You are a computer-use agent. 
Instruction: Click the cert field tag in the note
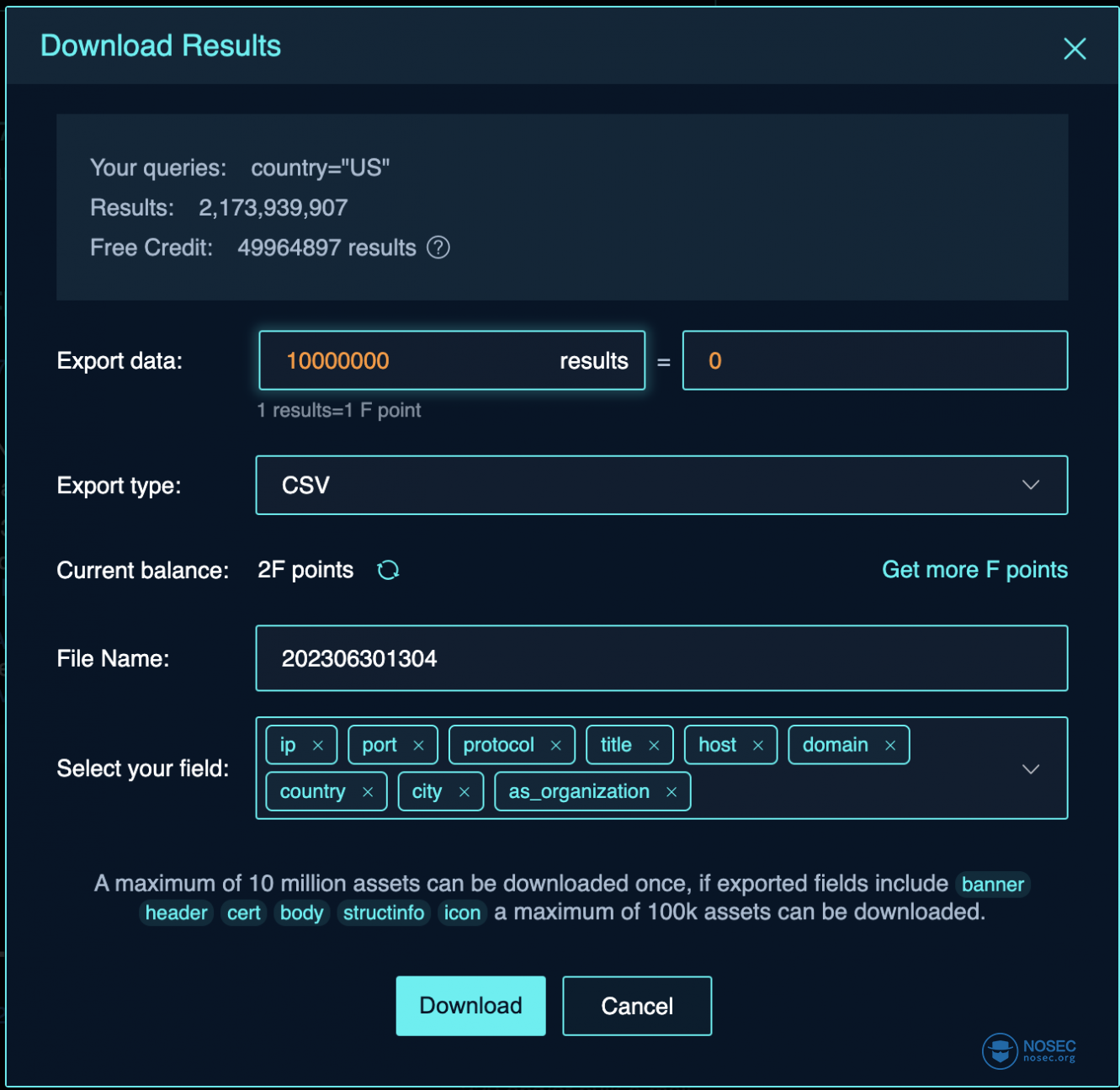tap(244, 912)
